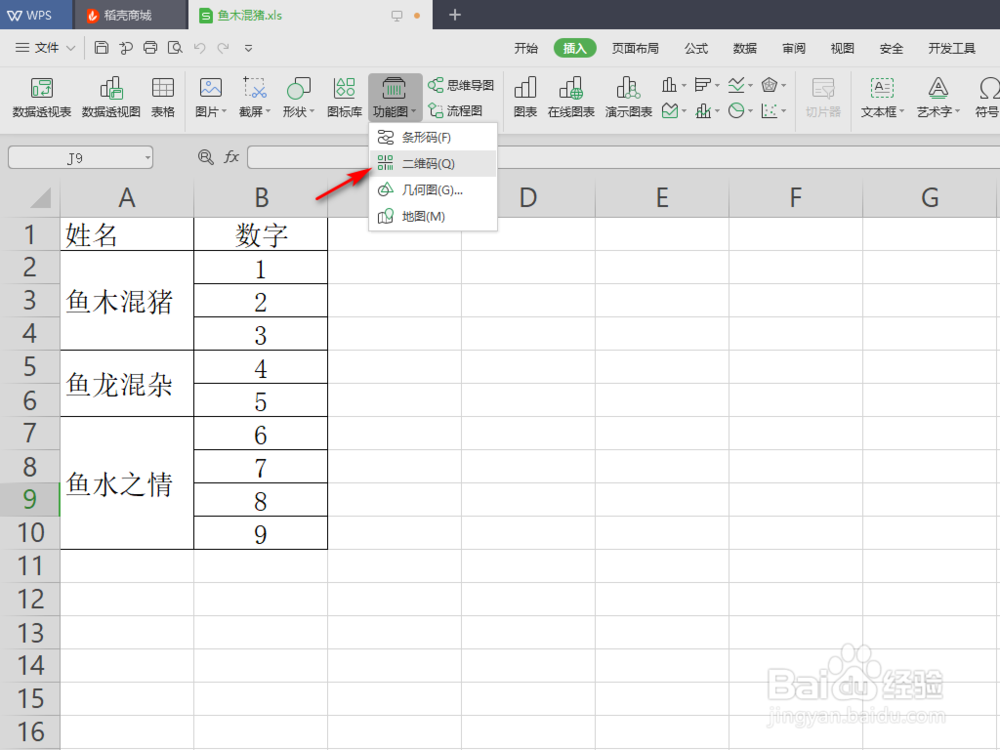Select header cell 数字
This screenshot has height=750, width=1000.
point(261,234)
